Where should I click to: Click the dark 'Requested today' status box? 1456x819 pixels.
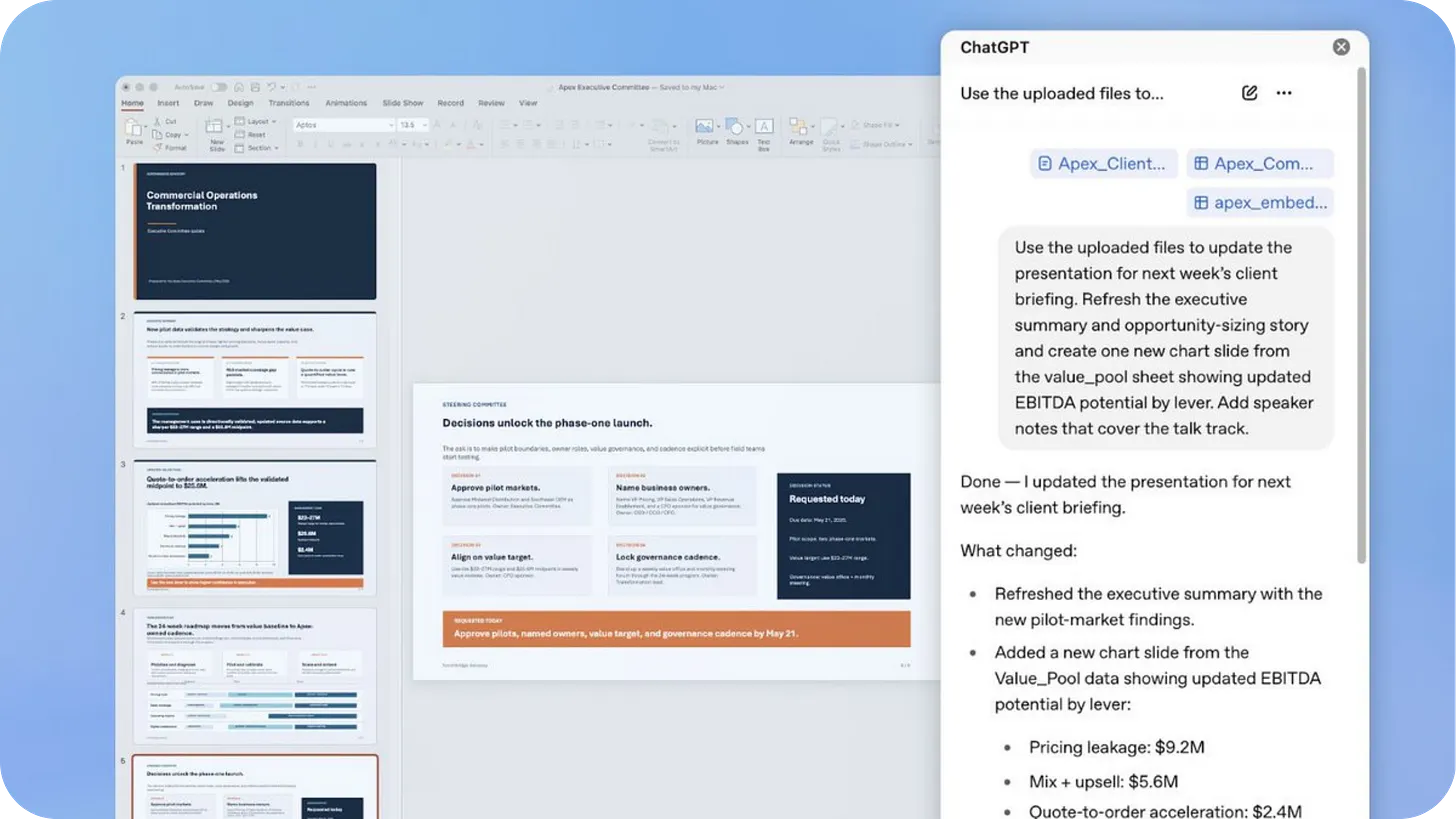[843, 536]
